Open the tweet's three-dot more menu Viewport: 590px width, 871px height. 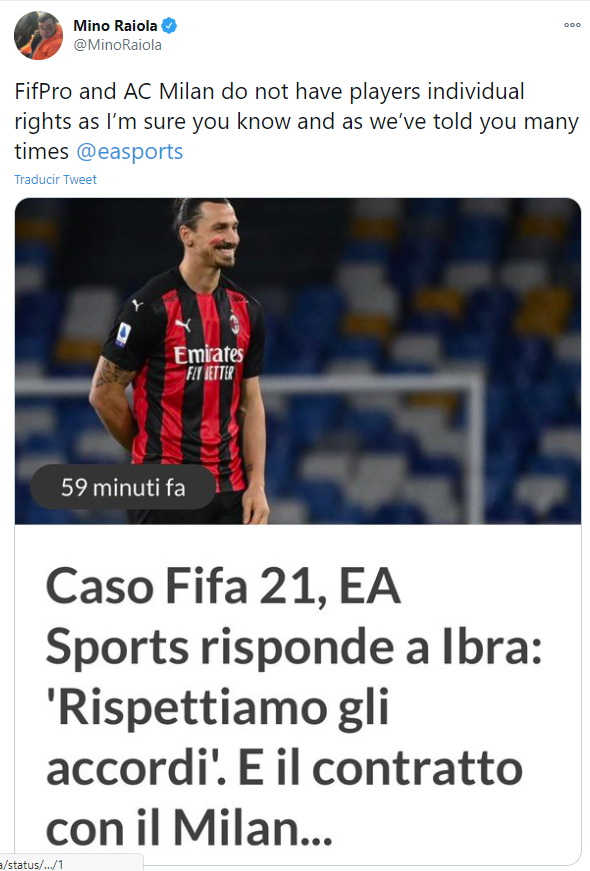pyautogui.click(x=572, y=25)
